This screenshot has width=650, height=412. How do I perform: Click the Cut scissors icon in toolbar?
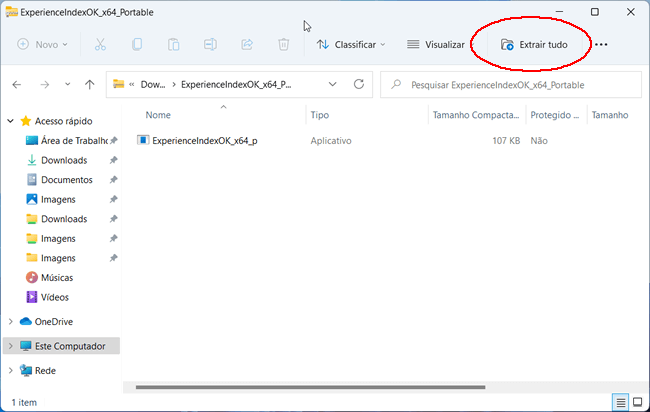pyautogui.click(x=100, y=44)
